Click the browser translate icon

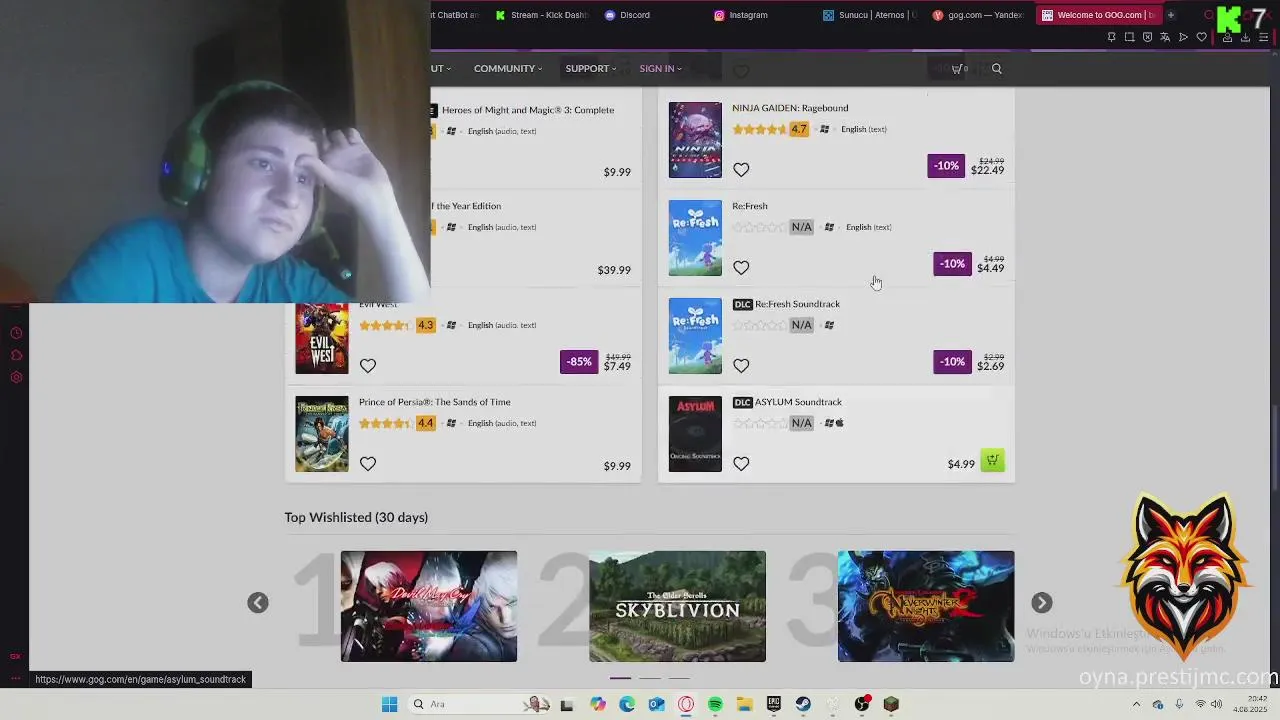(1165, 37)
